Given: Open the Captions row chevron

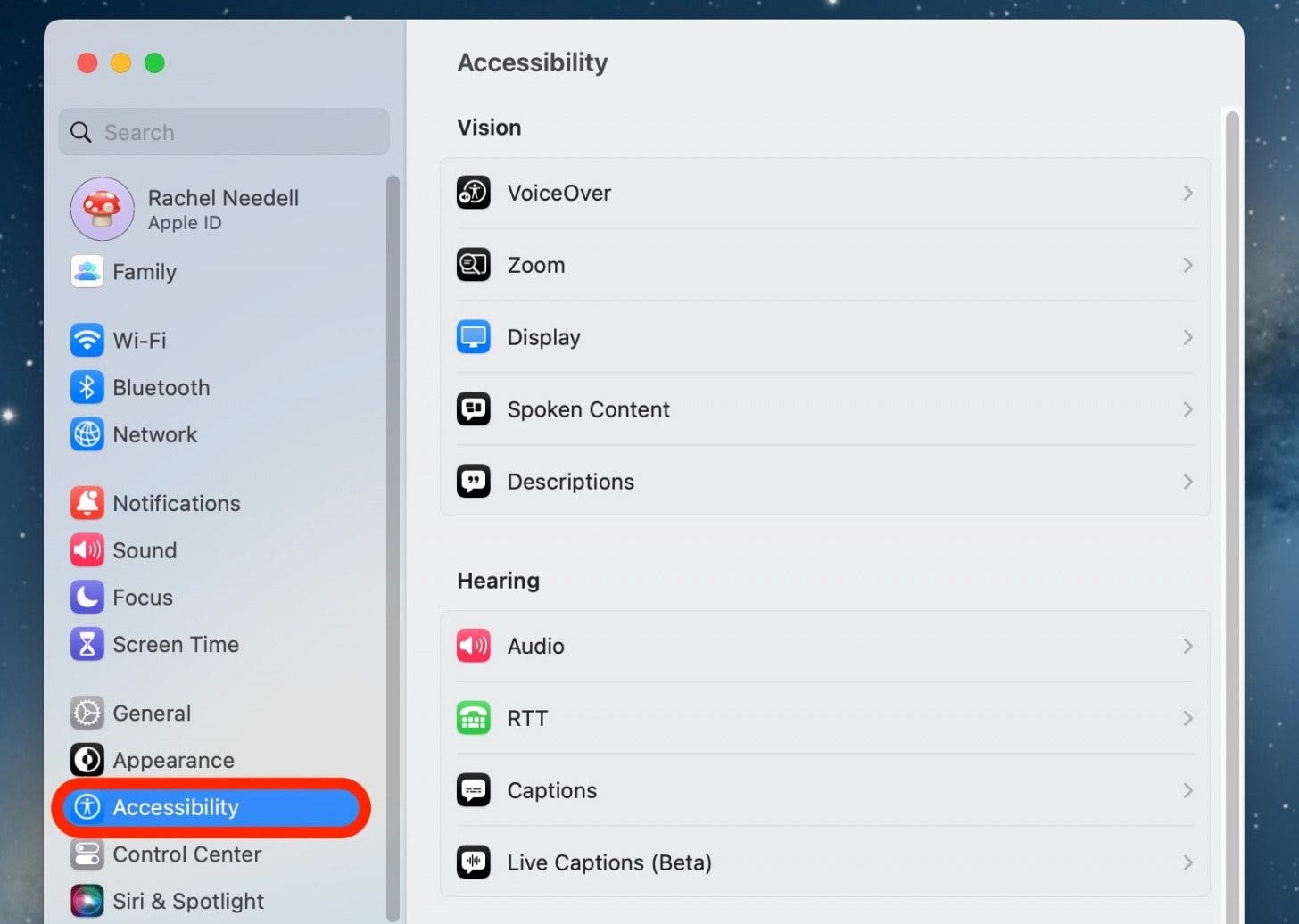Looking at the screenshot, I should pos(1187,790).
